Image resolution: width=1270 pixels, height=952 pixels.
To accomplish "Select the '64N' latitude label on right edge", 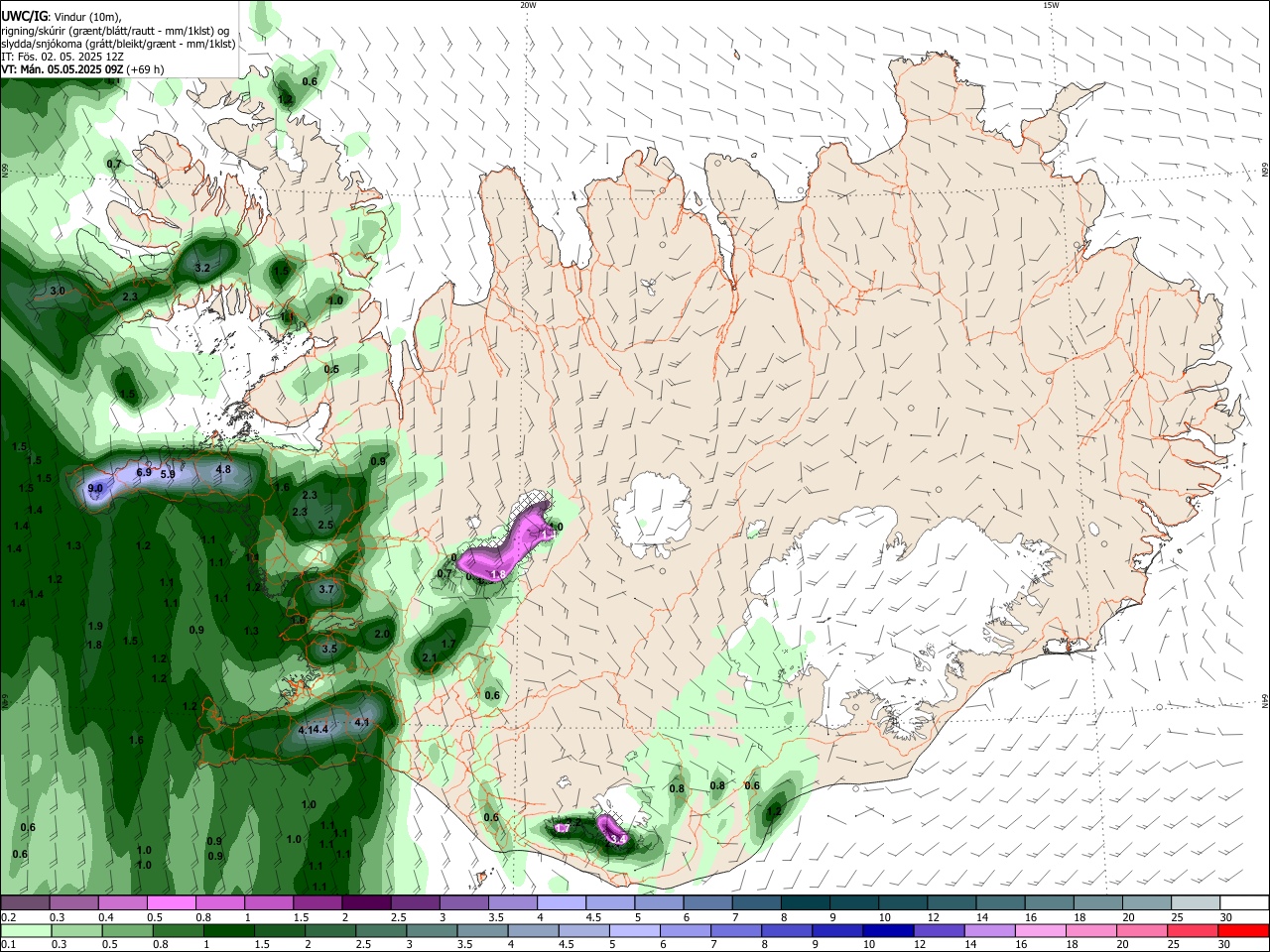I will [1265, 701].
